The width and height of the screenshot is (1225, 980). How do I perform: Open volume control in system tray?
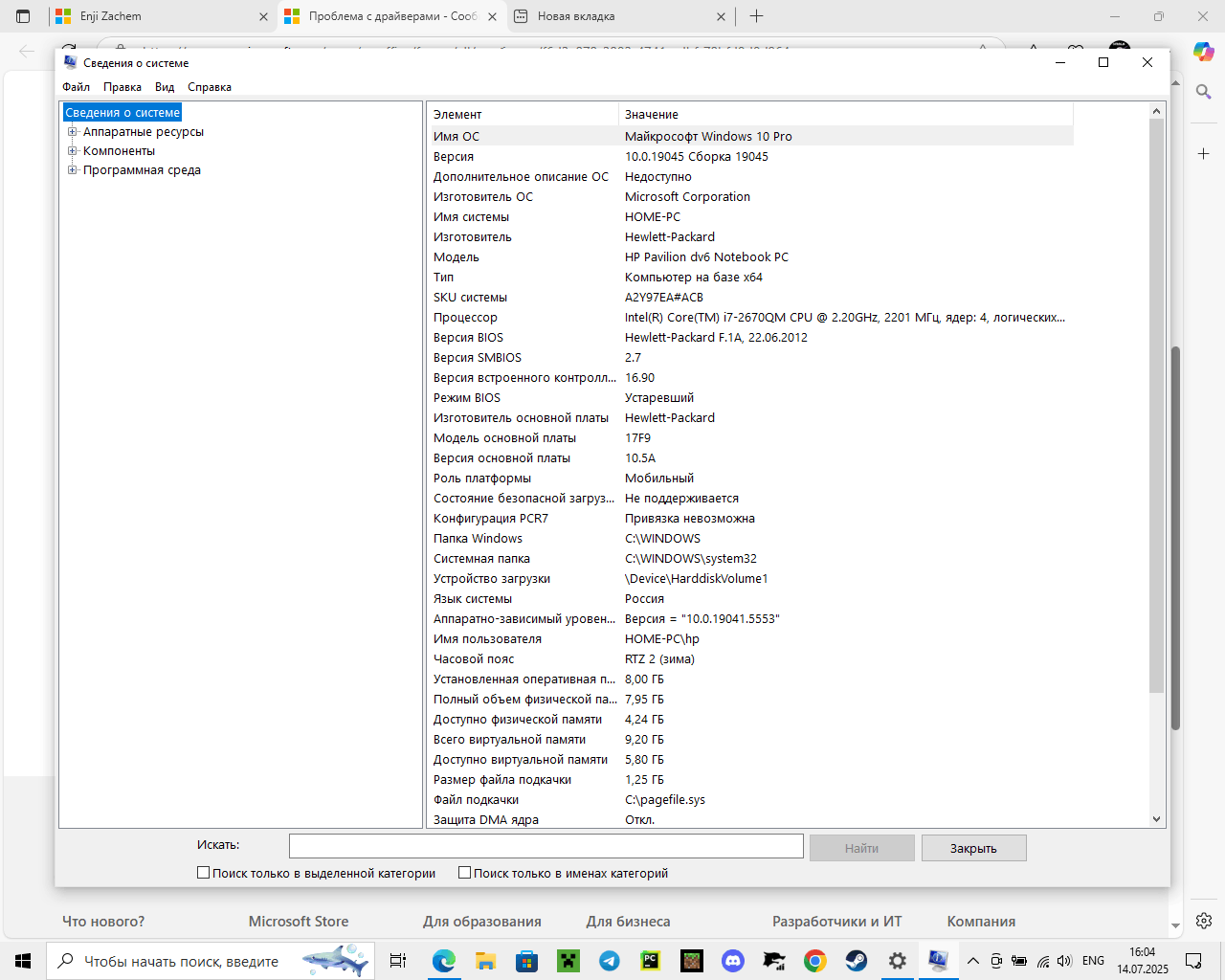[x=1064, y=961]
